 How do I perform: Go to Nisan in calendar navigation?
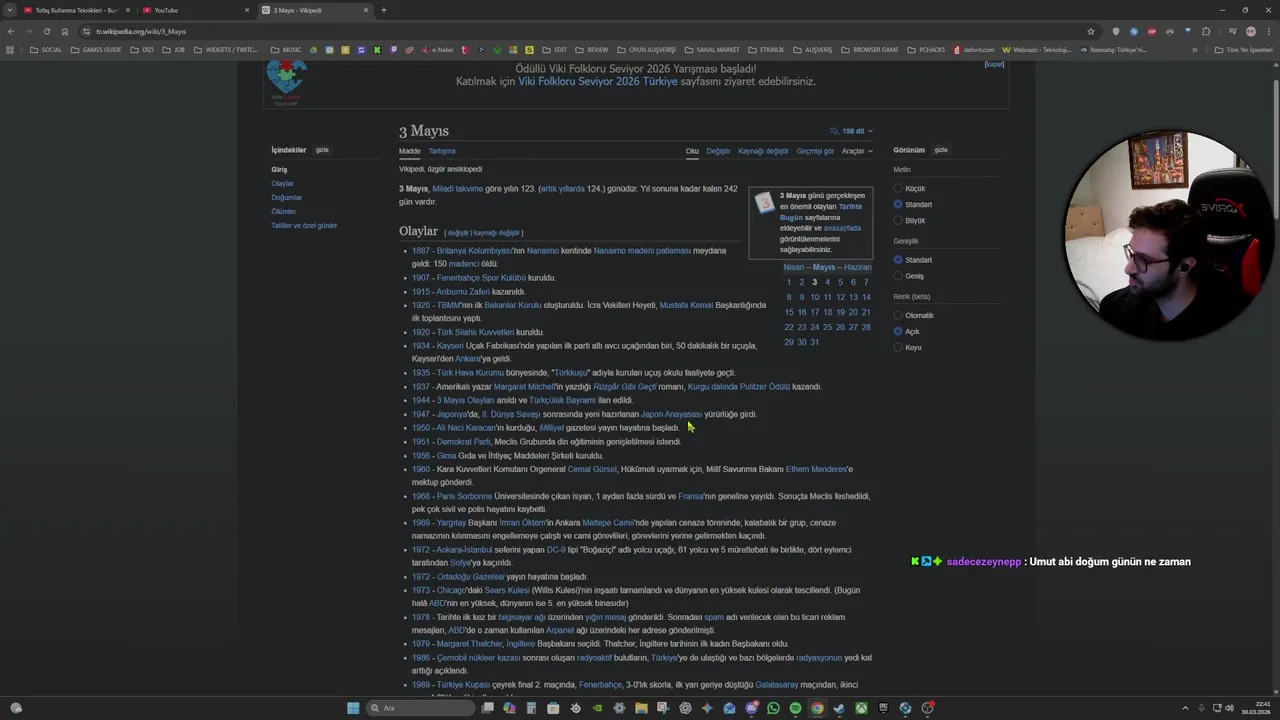coord(793,267)
